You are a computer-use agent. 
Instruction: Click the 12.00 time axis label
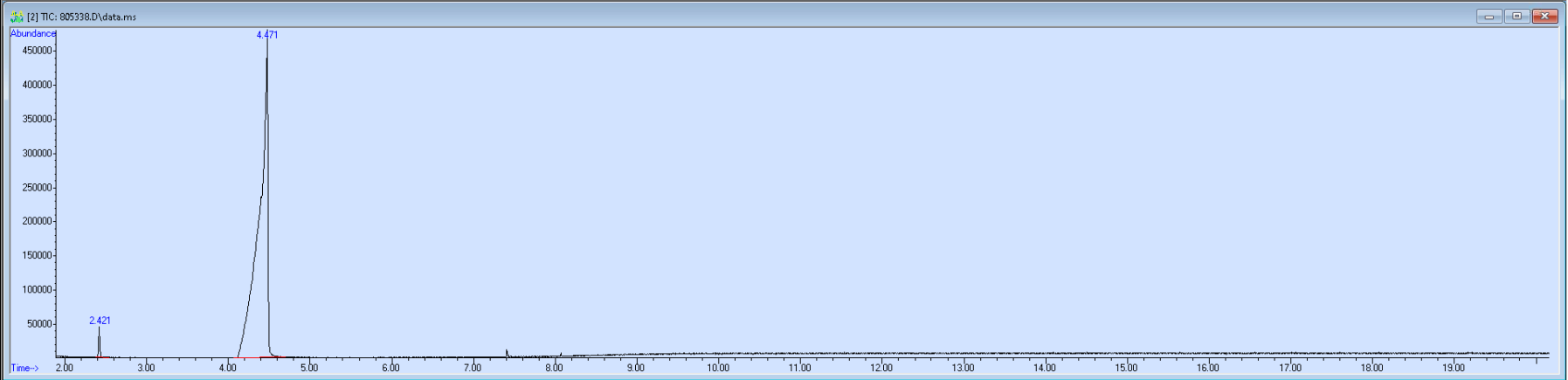[881, 368]
